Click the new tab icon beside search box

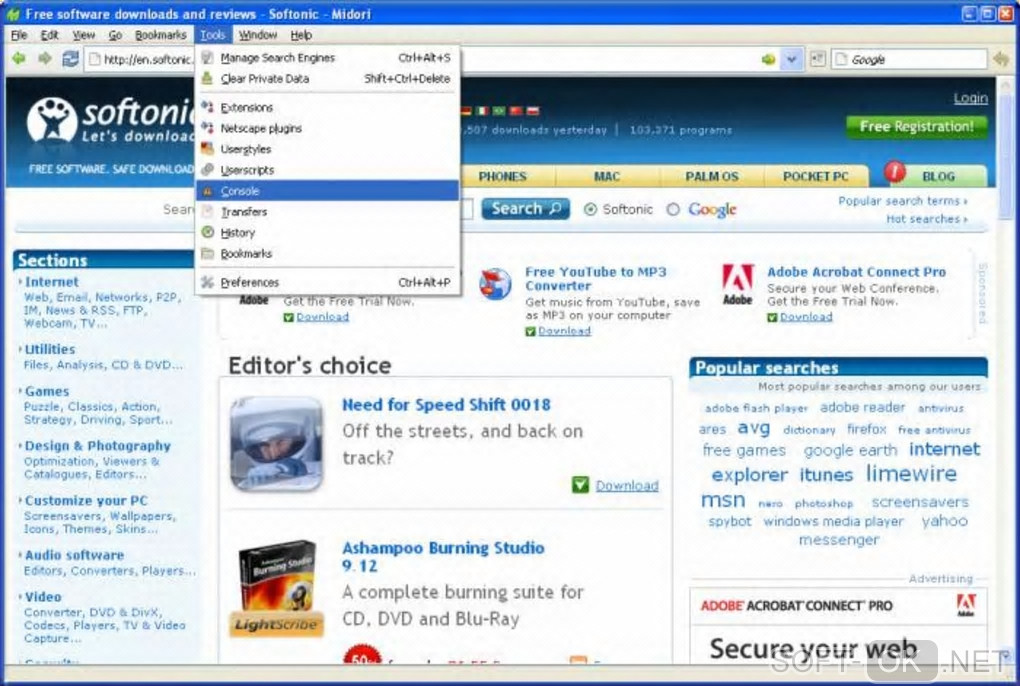click(817, 59)
